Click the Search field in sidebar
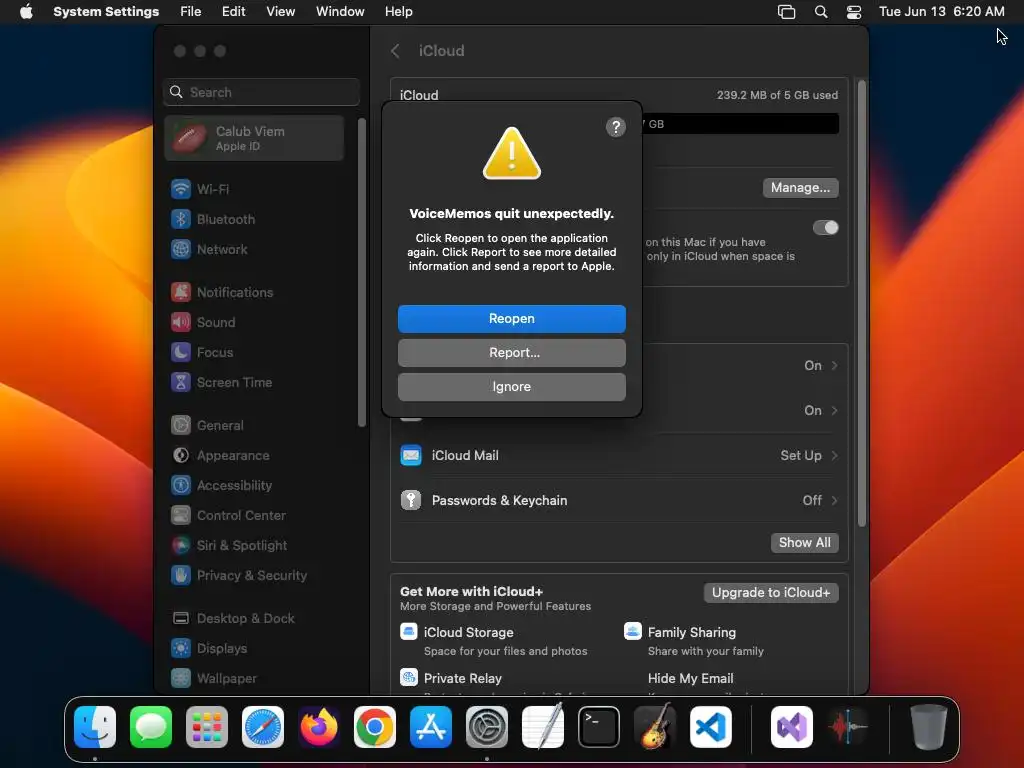This screenshot has width=1024, height=768. (261, 92)
